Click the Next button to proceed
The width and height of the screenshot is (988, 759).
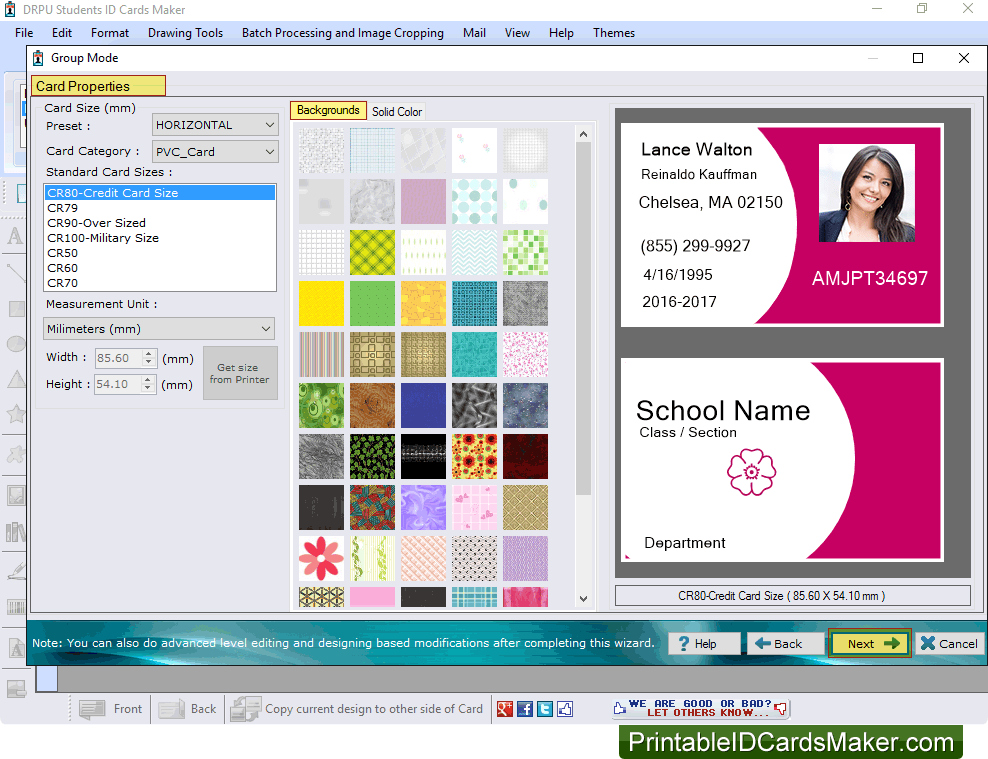pyautogui.click(x=868, y=643)
